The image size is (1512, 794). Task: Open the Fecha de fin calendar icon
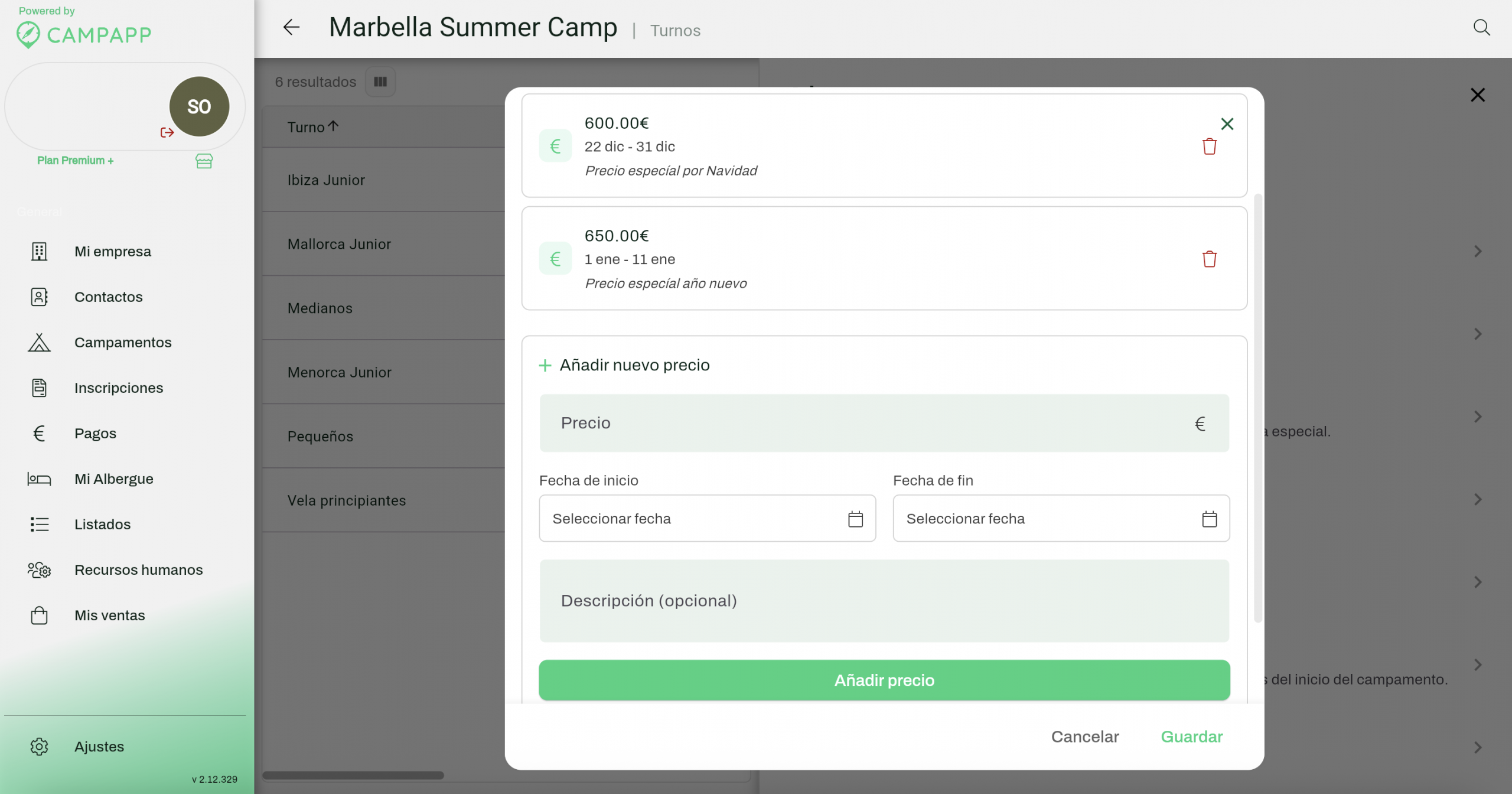(1209, 519)
